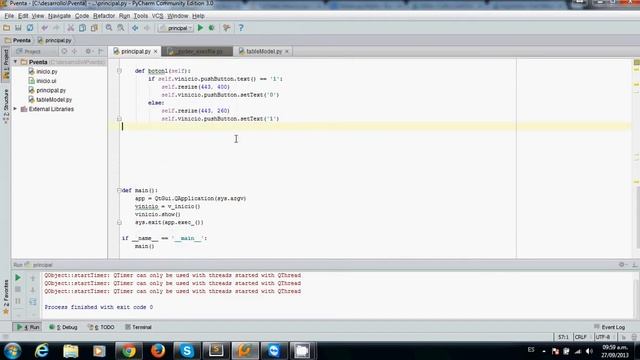Toggle the Project side tool window tab
The image size is (640, 360).
(6, 64)
